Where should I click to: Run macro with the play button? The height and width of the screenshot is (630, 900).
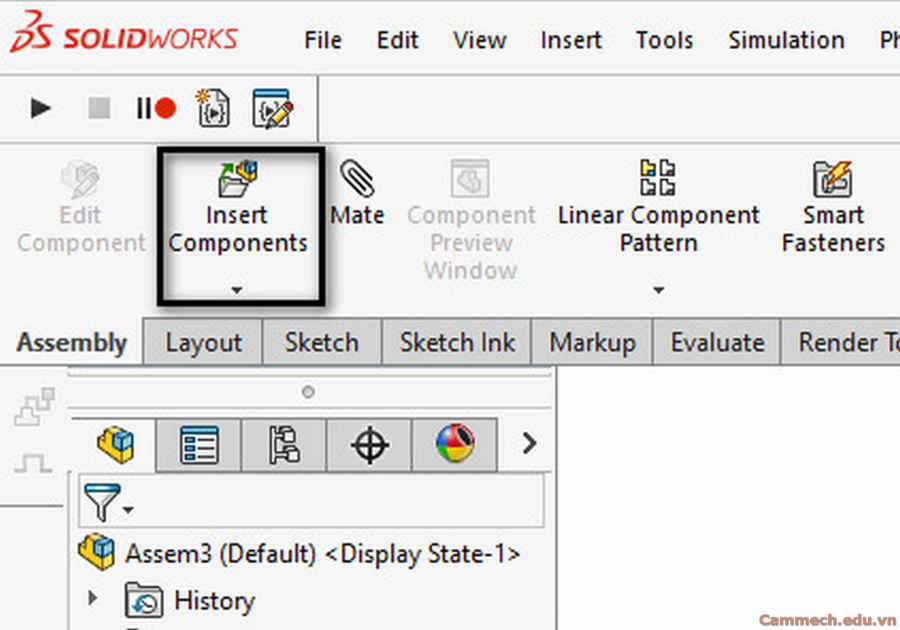40,108
